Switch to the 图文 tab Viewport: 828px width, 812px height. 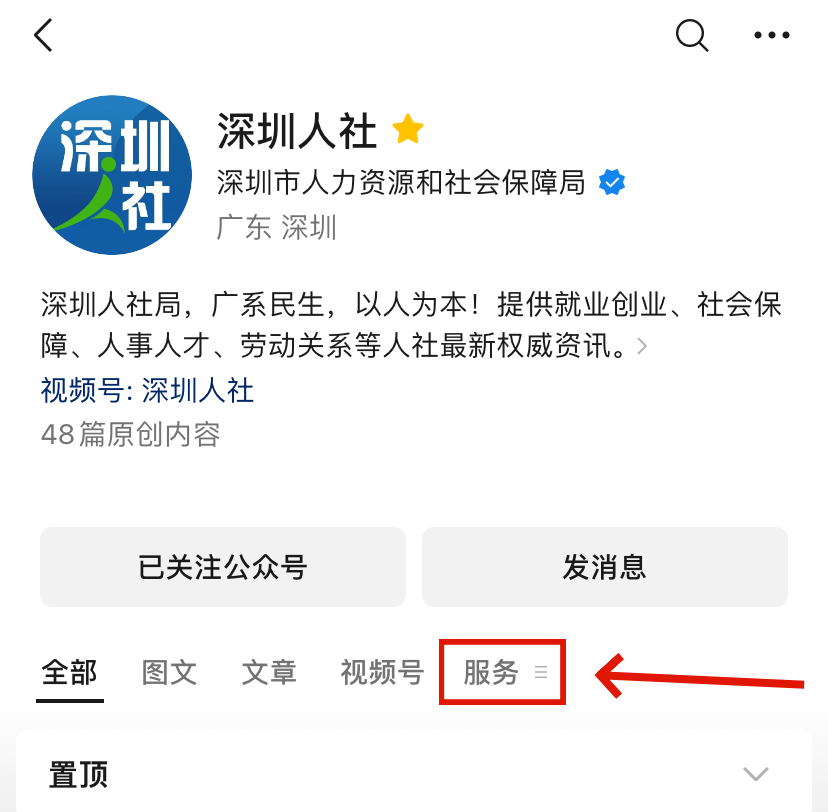[x=169, y=672]
